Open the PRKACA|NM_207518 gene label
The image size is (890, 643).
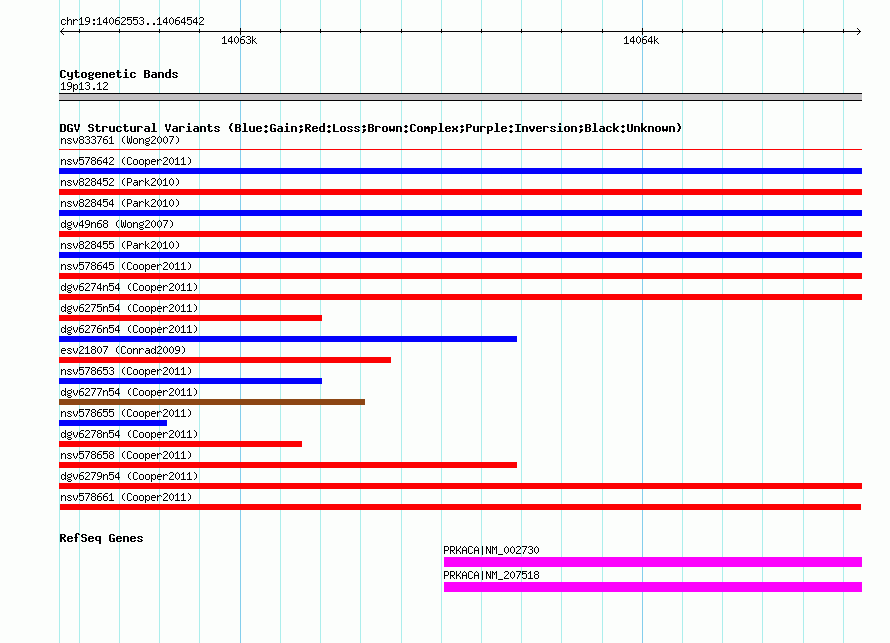coord(491,575)
